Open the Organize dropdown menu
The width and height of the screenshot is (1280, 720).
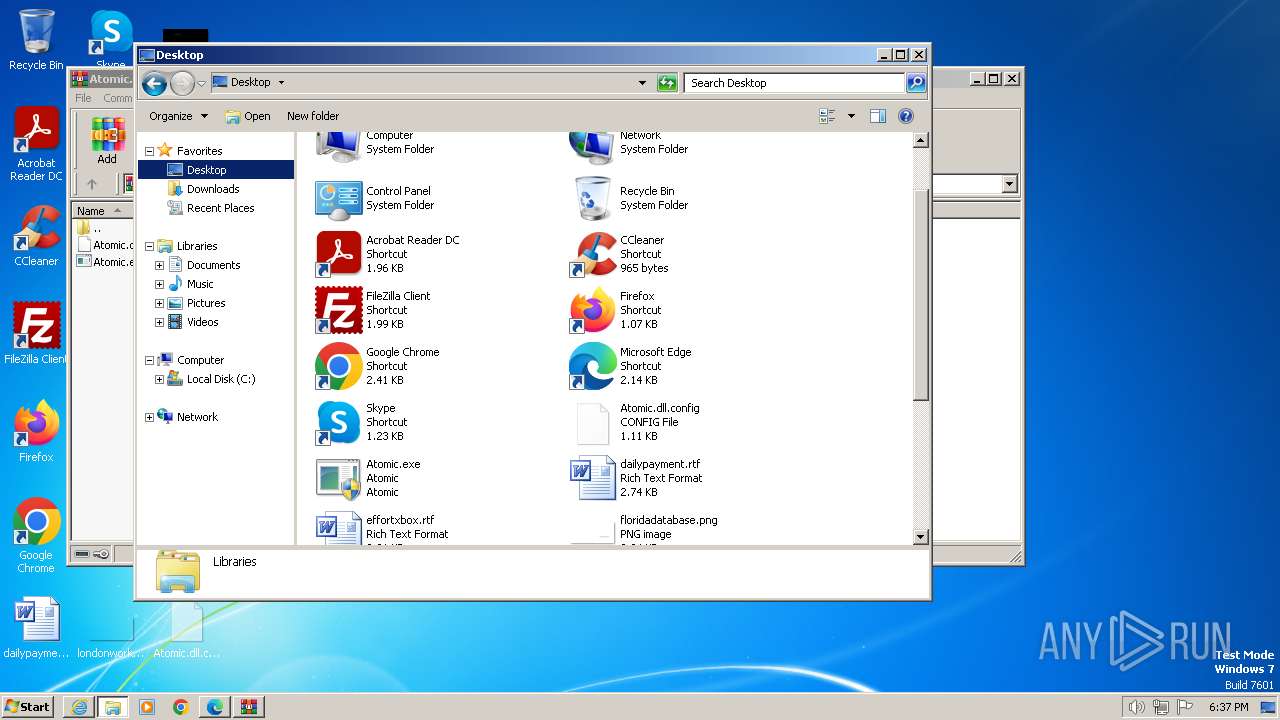point(178,116)
